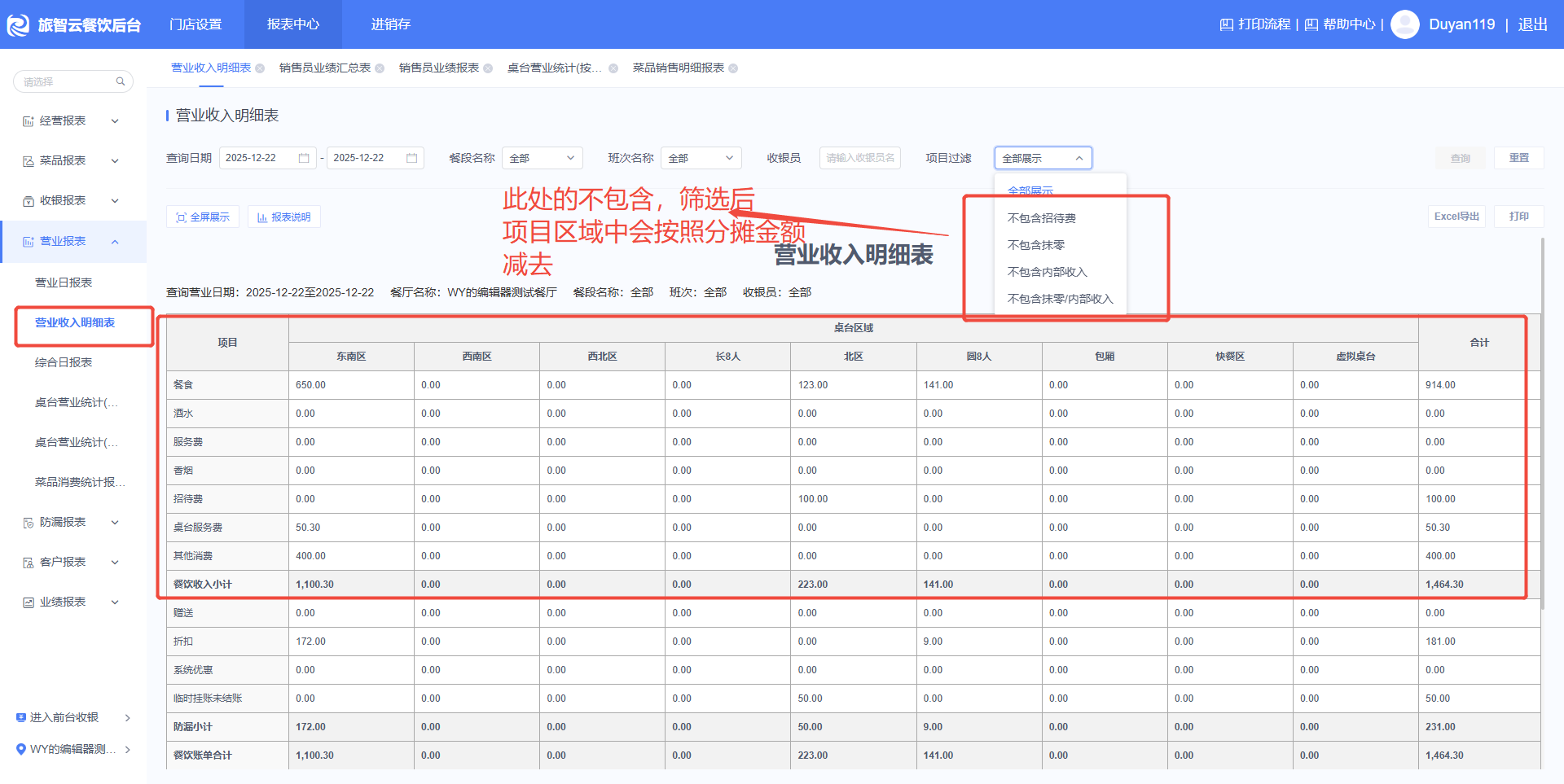
Task: Click Excel导出 button
Action: click(x=1456, y=217)
